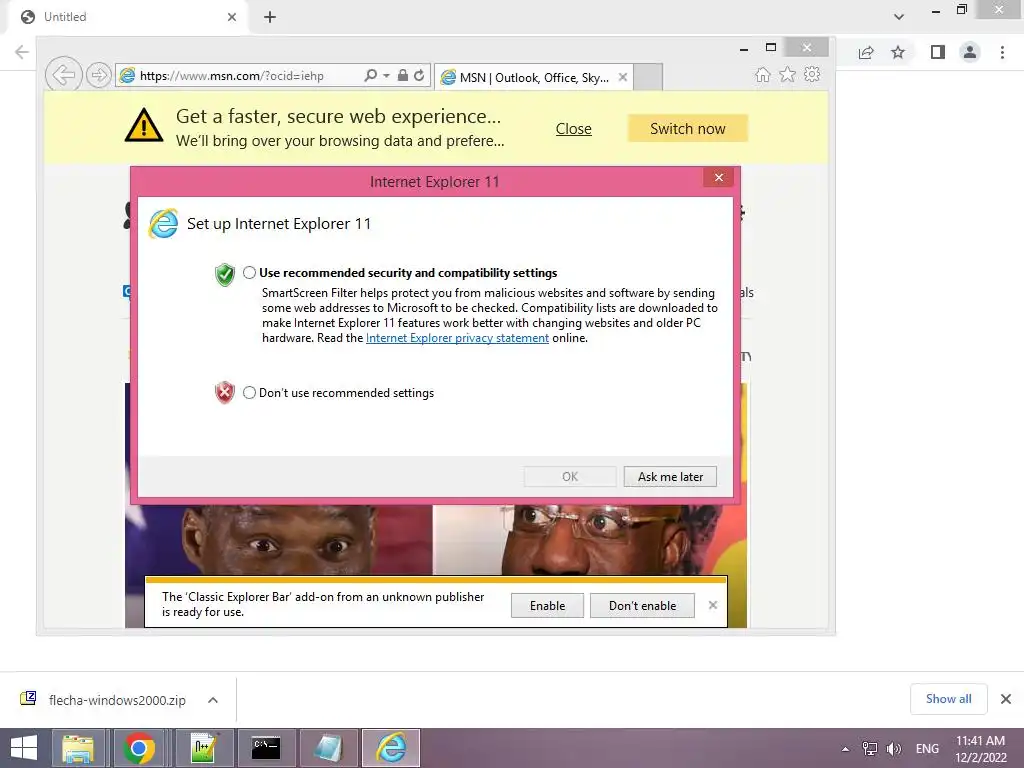
Task: Open the Chrome profile avatar
Action: [x=970, y=52]
